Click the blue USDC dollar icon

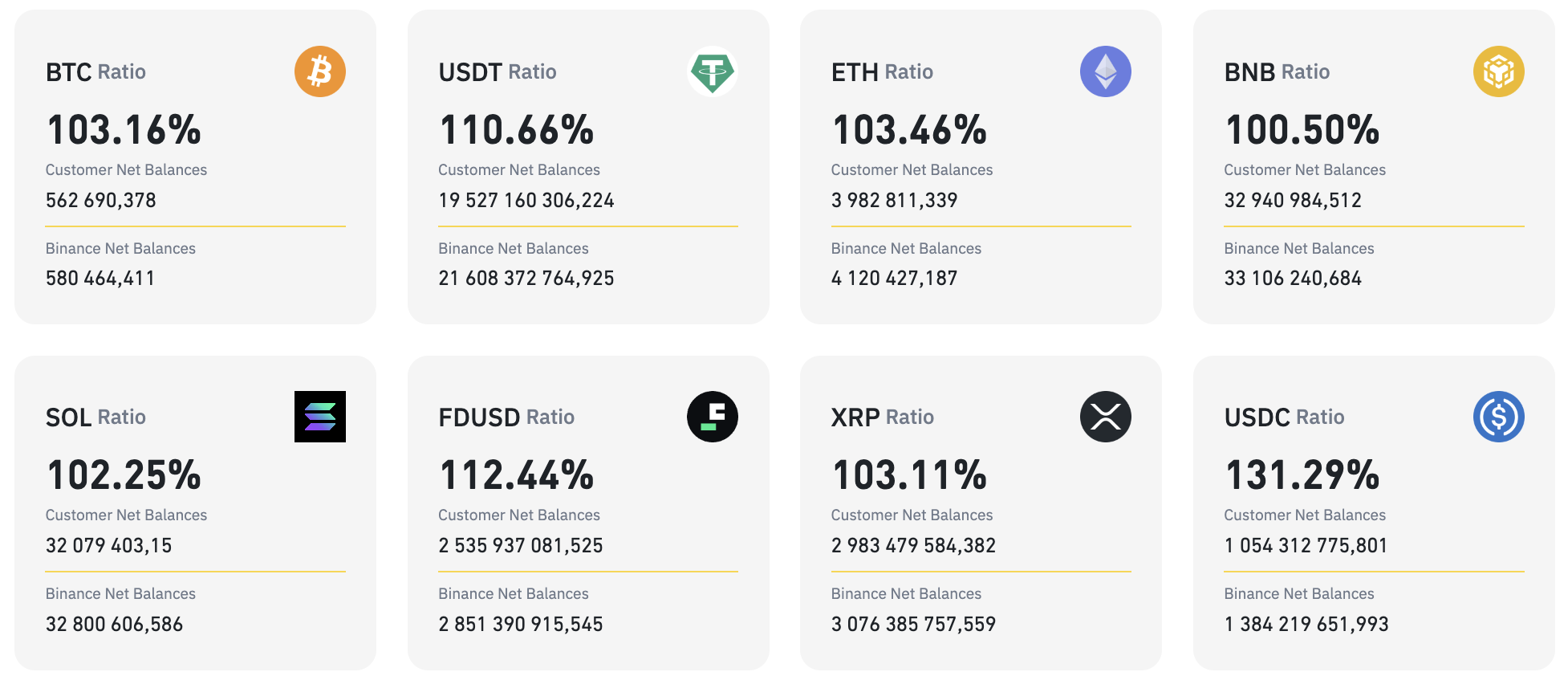click(x=1498, y=417)
